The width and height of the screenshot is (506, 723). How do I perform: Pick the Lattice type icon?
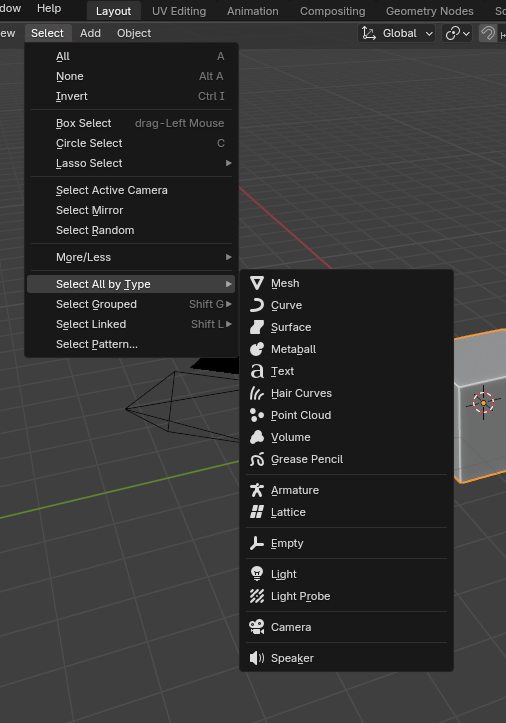point(257,512)
